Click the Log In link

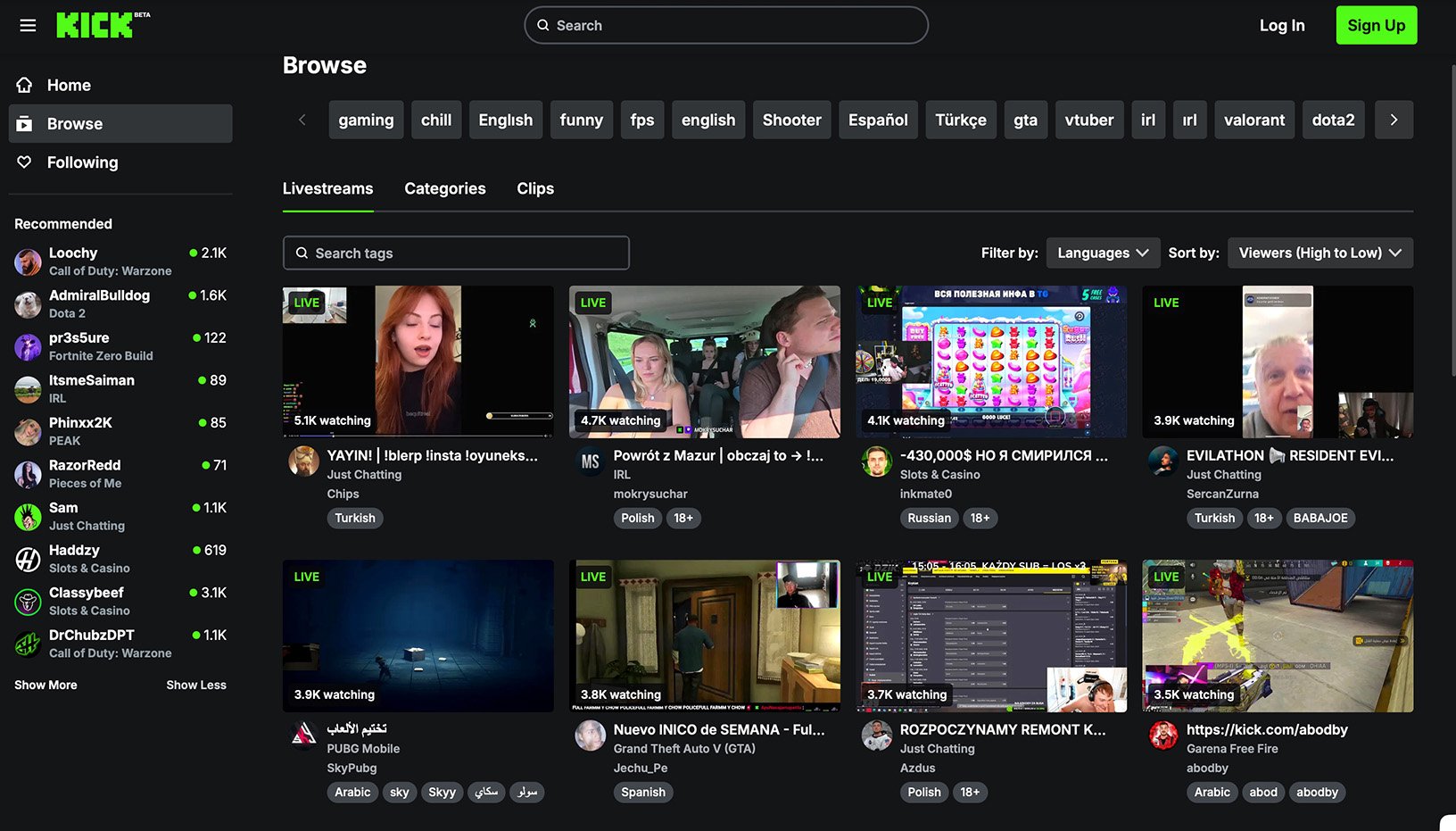click(x=1281, y=25)
